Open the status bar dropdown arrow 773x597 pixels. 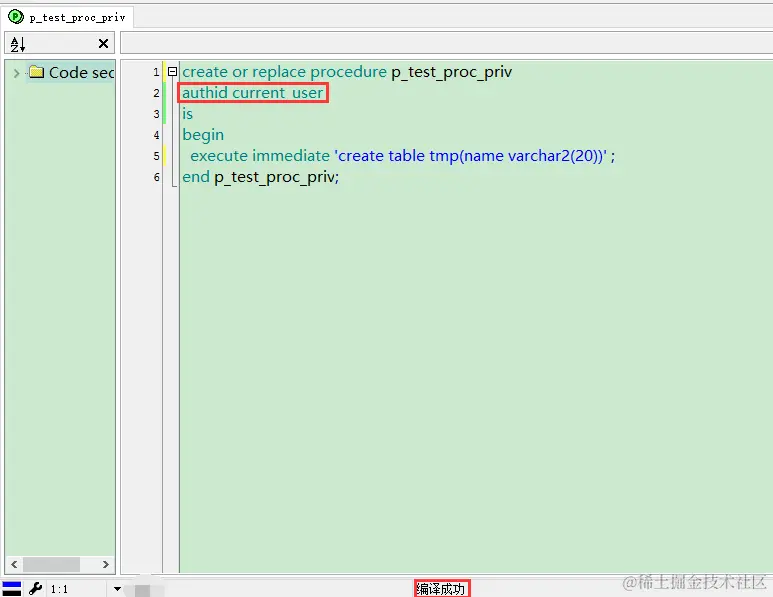click(x=117, y=589)
